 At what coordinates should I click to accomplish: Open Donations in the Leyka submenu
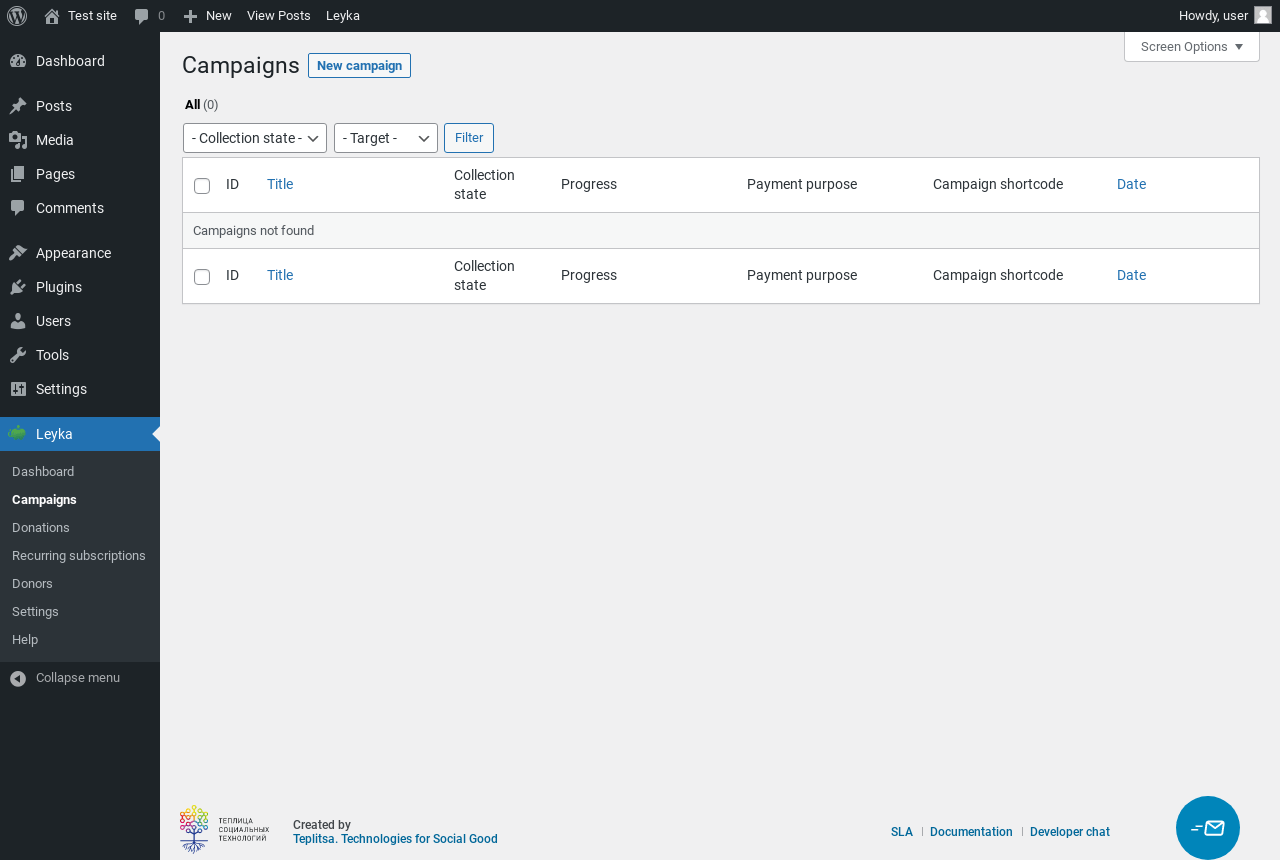pos(41,527)
